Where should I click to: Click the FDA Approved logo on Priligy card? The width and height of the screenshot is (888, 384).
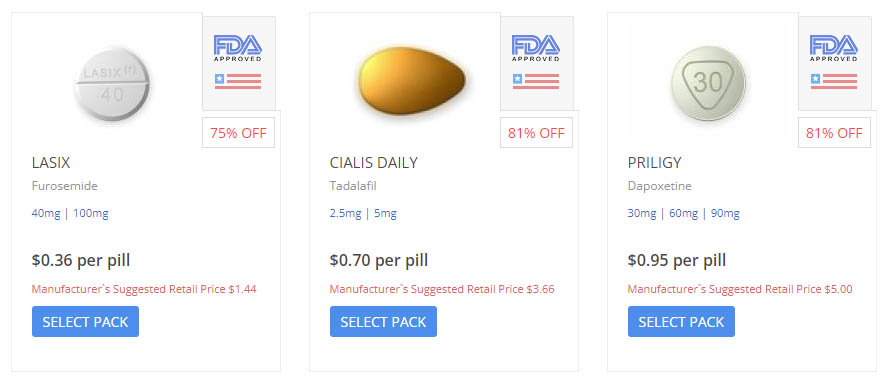(834, 48)
